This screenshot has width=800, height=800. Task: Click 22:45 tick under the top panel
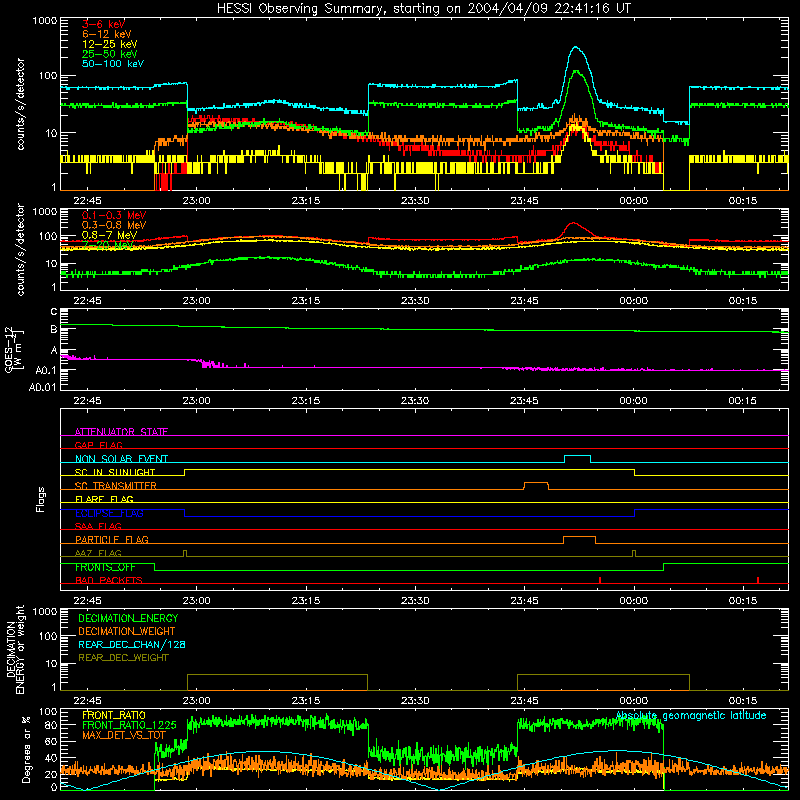click(x=87, y=201)
